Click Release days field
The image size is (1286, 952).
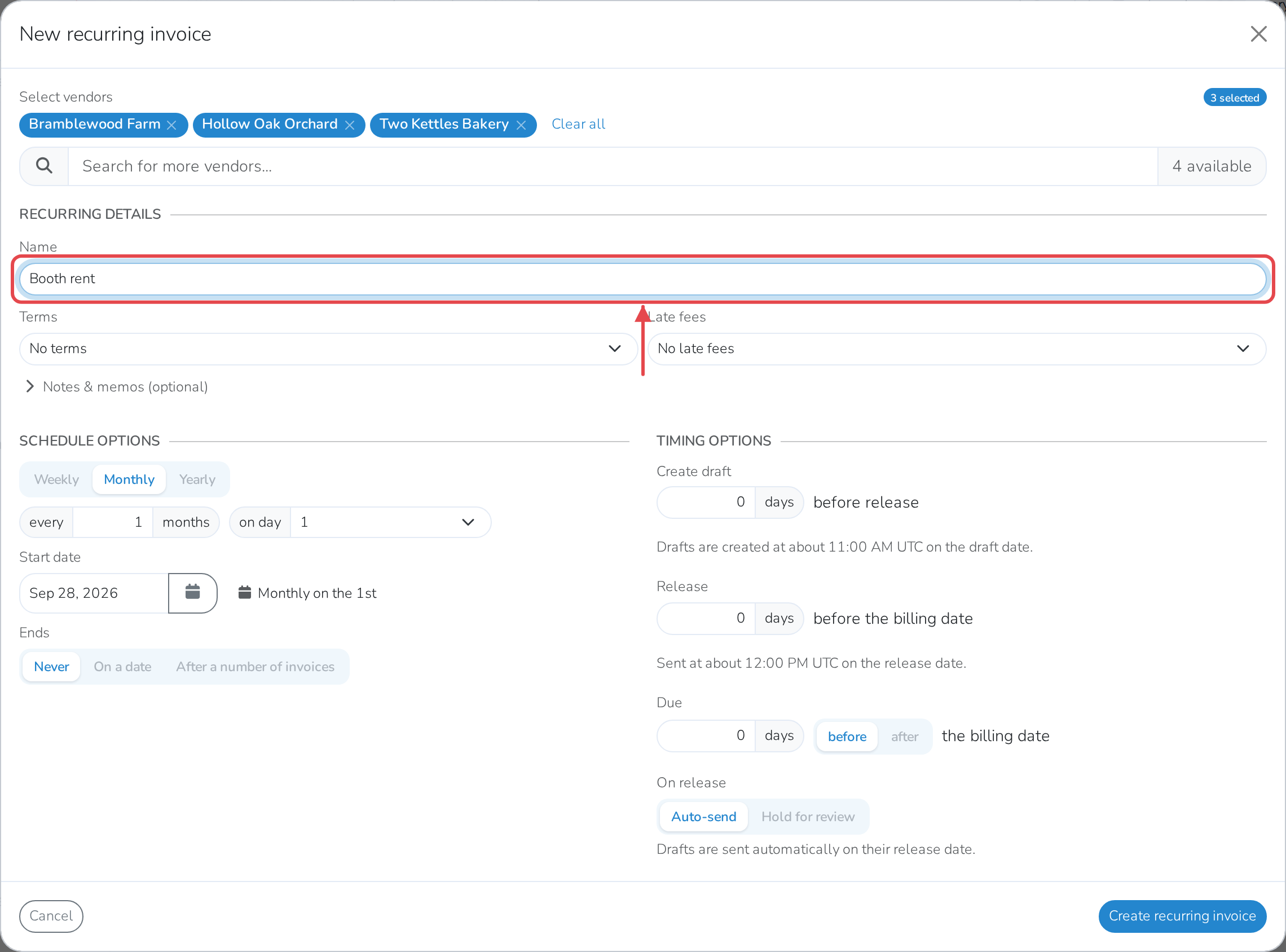click(x=706, y=618)
